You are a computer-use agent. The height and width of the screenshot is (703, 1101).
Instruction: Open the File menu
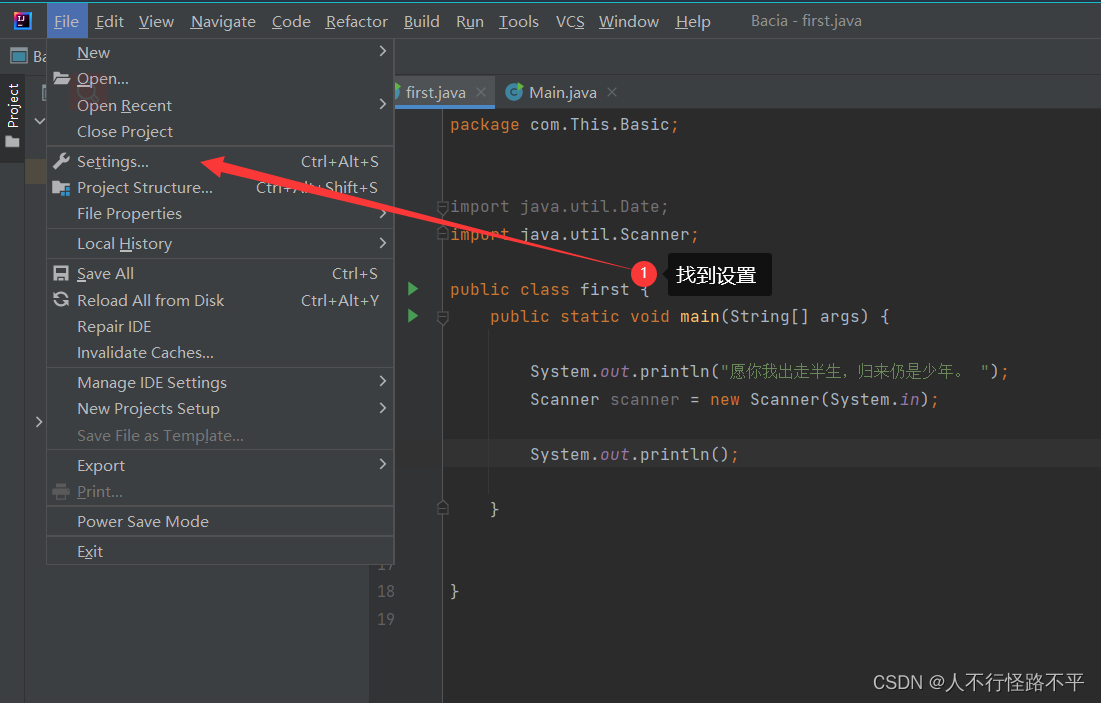[67, 22]
